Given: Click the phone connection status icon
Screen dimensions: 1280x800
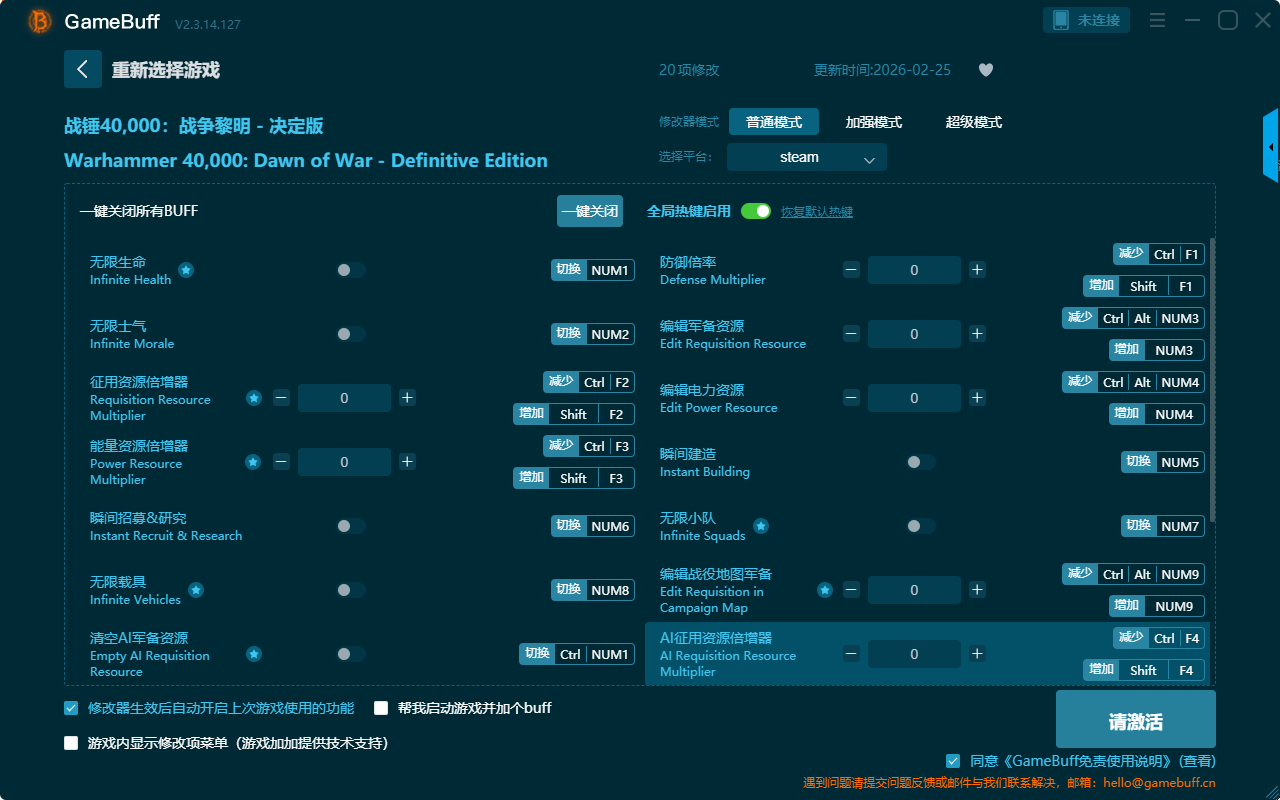Looking at the screenshot, I should 1060,20.
